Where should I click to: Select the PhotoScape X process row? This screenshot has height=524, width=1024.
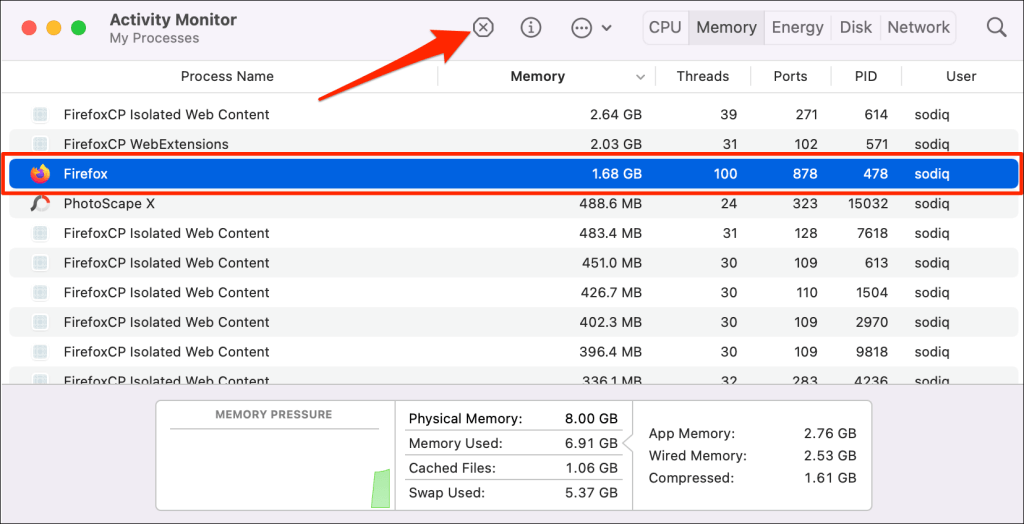[x=512, y=204]
